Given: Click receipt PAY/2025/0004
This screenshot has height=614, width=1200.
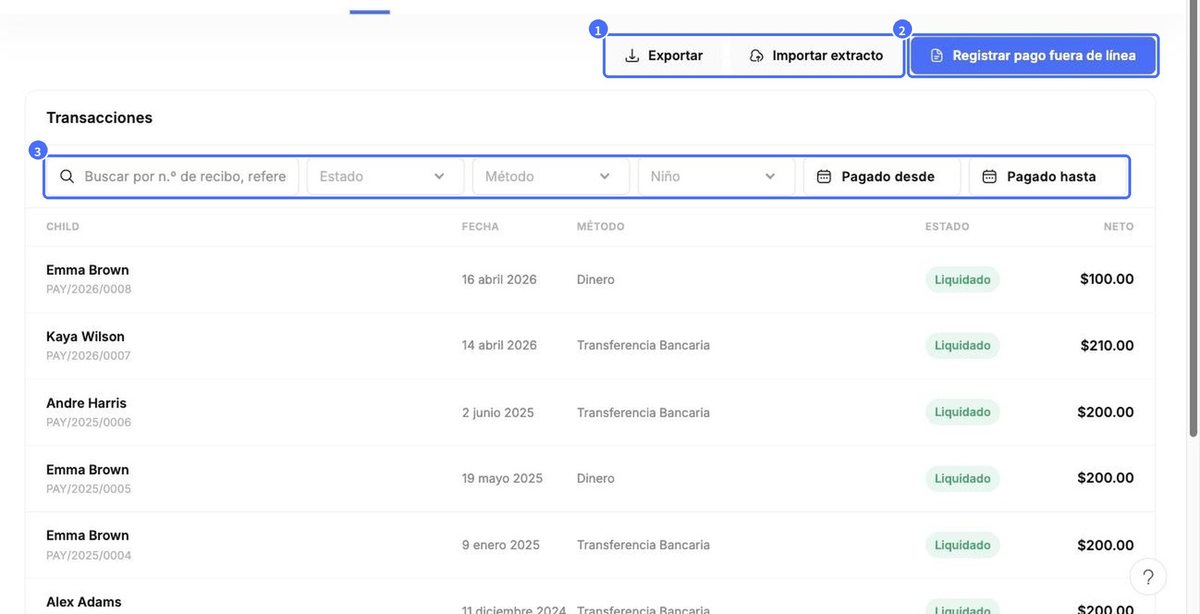Looking at the screenshot, I should tap(88, 555).
